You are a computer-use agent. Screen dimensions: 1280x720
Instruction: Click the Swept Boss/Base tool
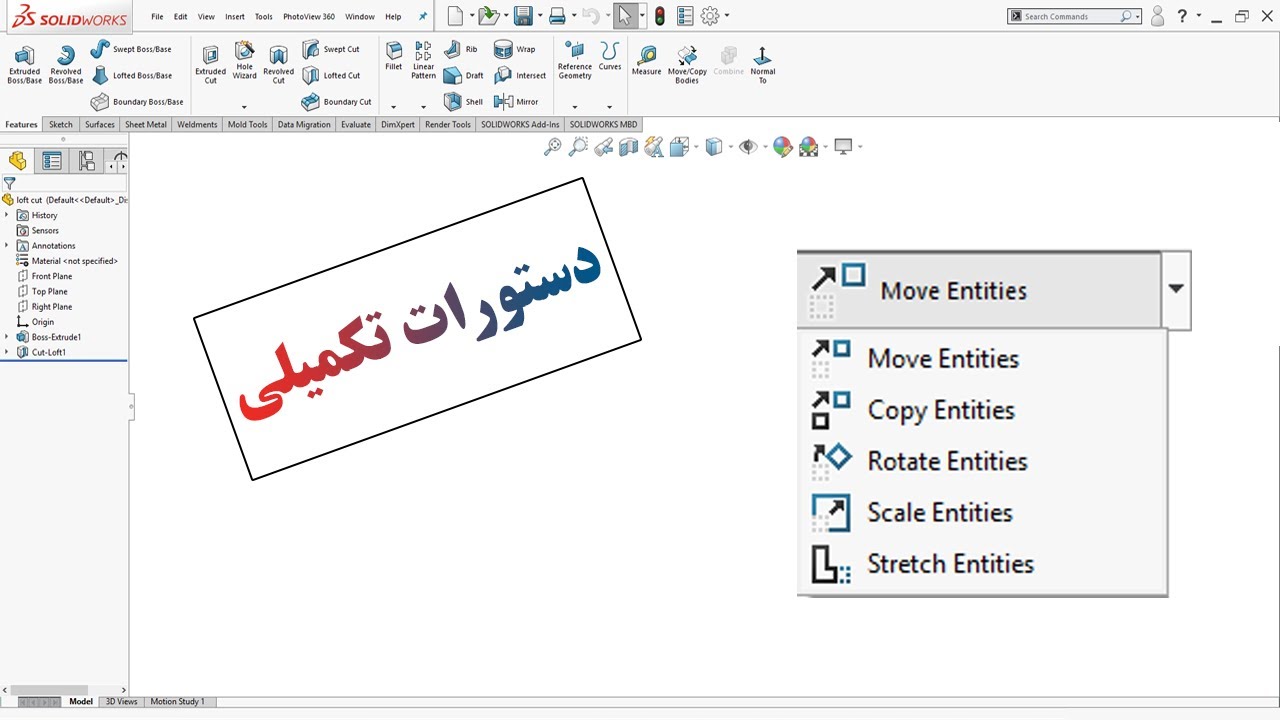131,49
